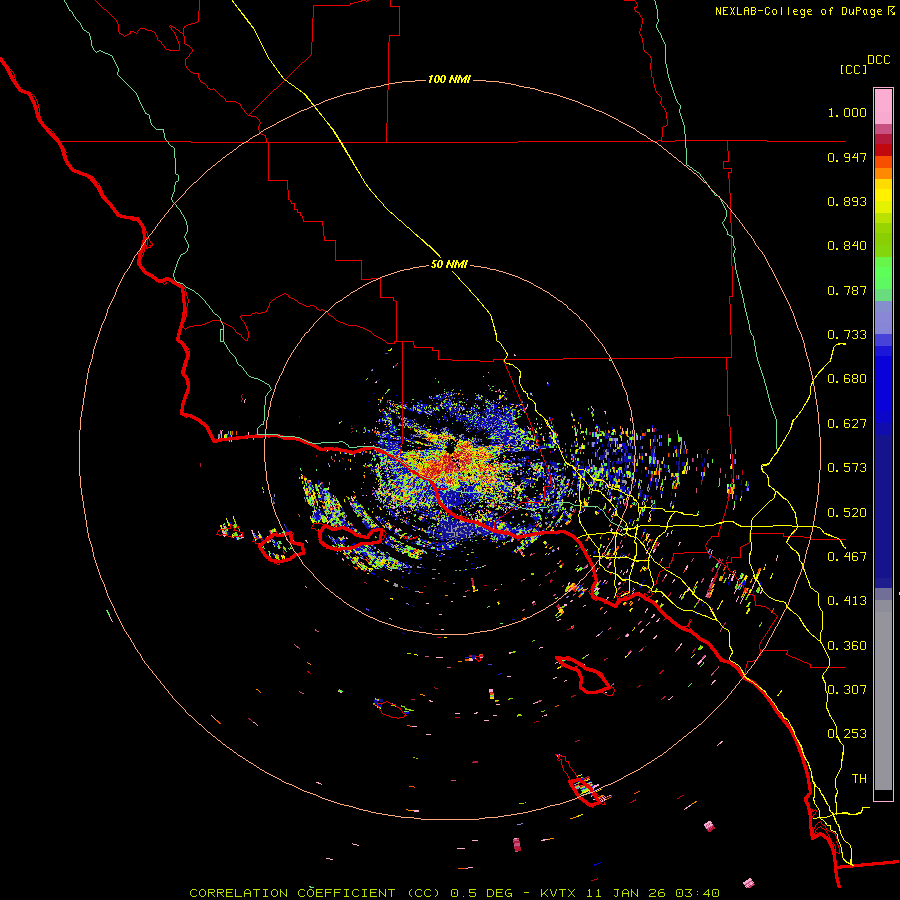Pick the olive-green colorbar swatch near 0.840
This screenshot has width=900, height=900.
click(883, 239)
